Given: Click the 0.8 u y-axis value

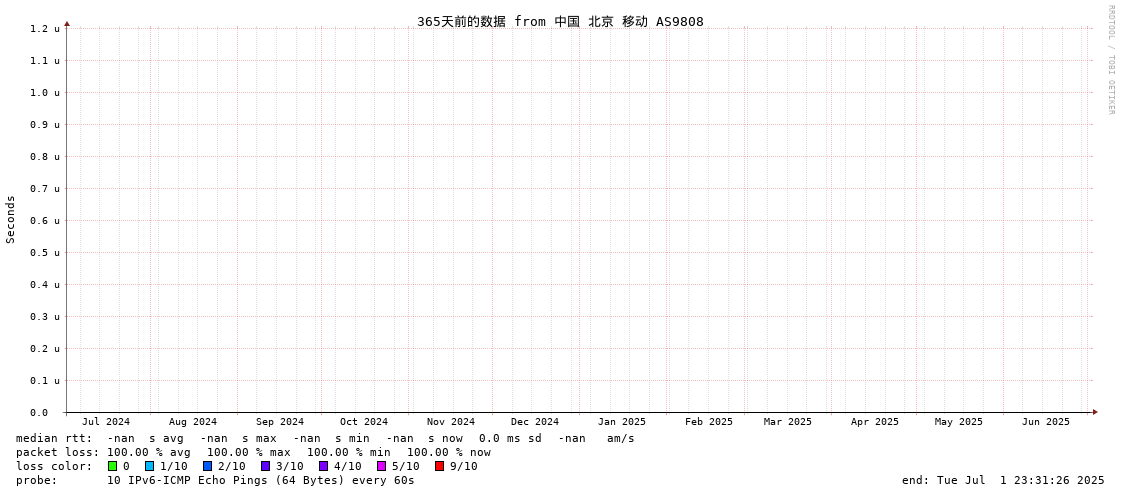Looking at the screenshot, I should 45,157.
